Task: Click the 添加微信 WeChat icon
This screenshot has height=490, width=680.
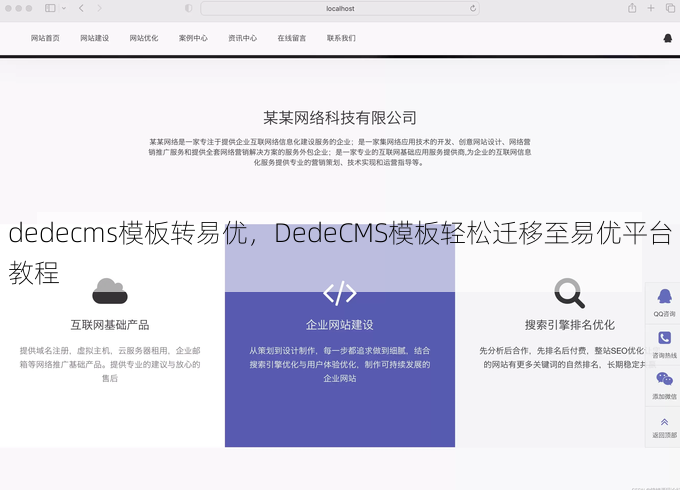Action: pos(664,379)
